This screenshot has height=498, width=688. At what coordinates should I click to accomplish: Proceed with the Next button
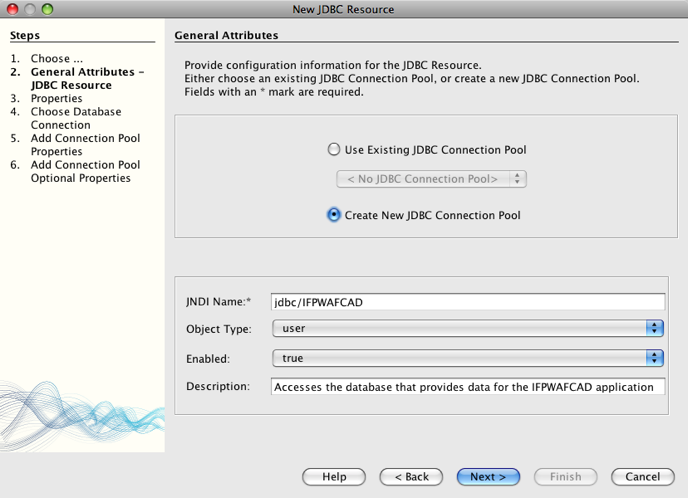coord(487,477)
